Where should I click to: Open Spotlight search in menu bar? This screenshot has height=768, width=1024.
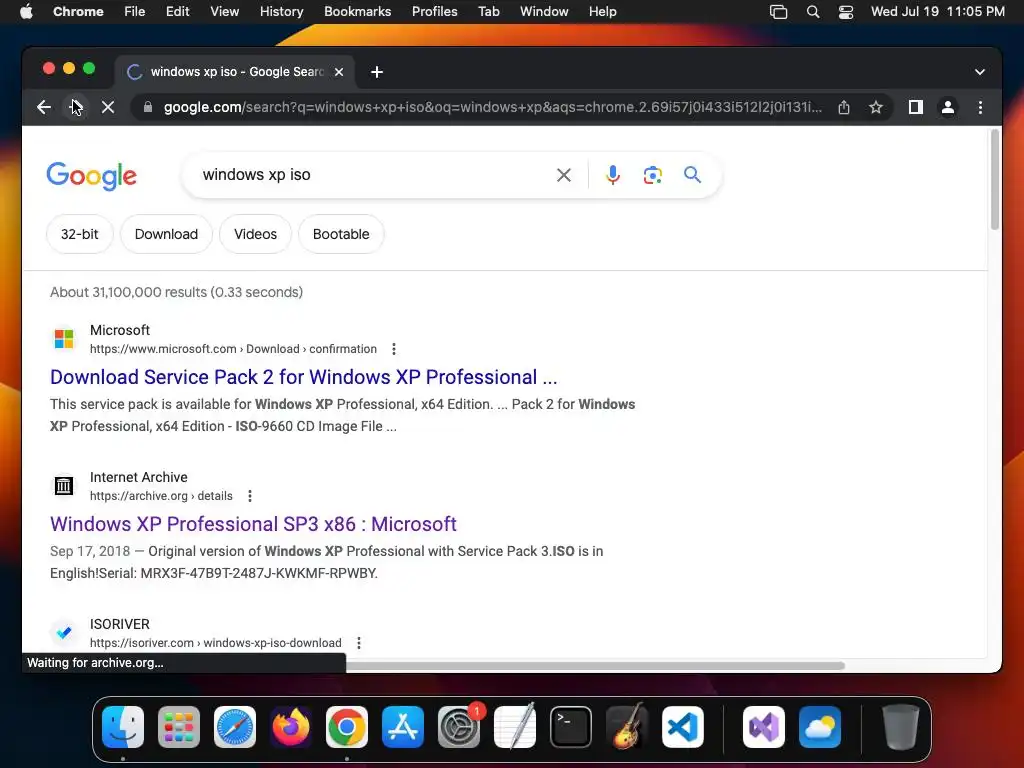[x=813, y=12]
